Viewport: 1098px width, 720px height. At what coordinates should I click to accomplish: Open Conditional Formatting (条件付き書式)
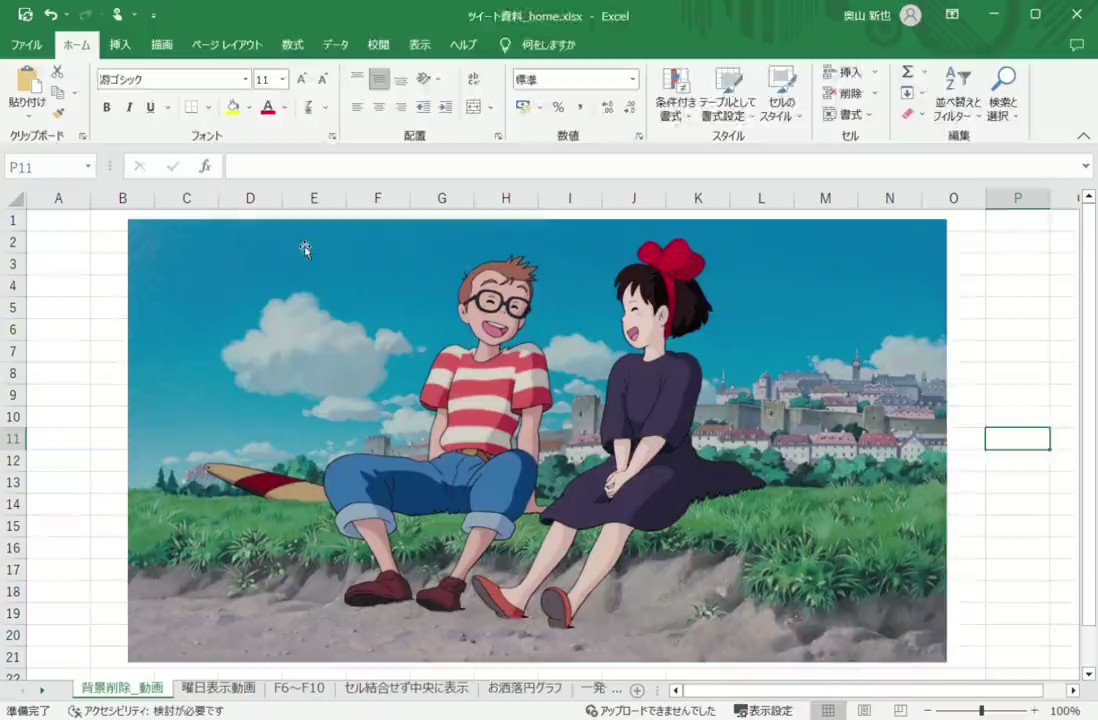(x=676, y=94)
